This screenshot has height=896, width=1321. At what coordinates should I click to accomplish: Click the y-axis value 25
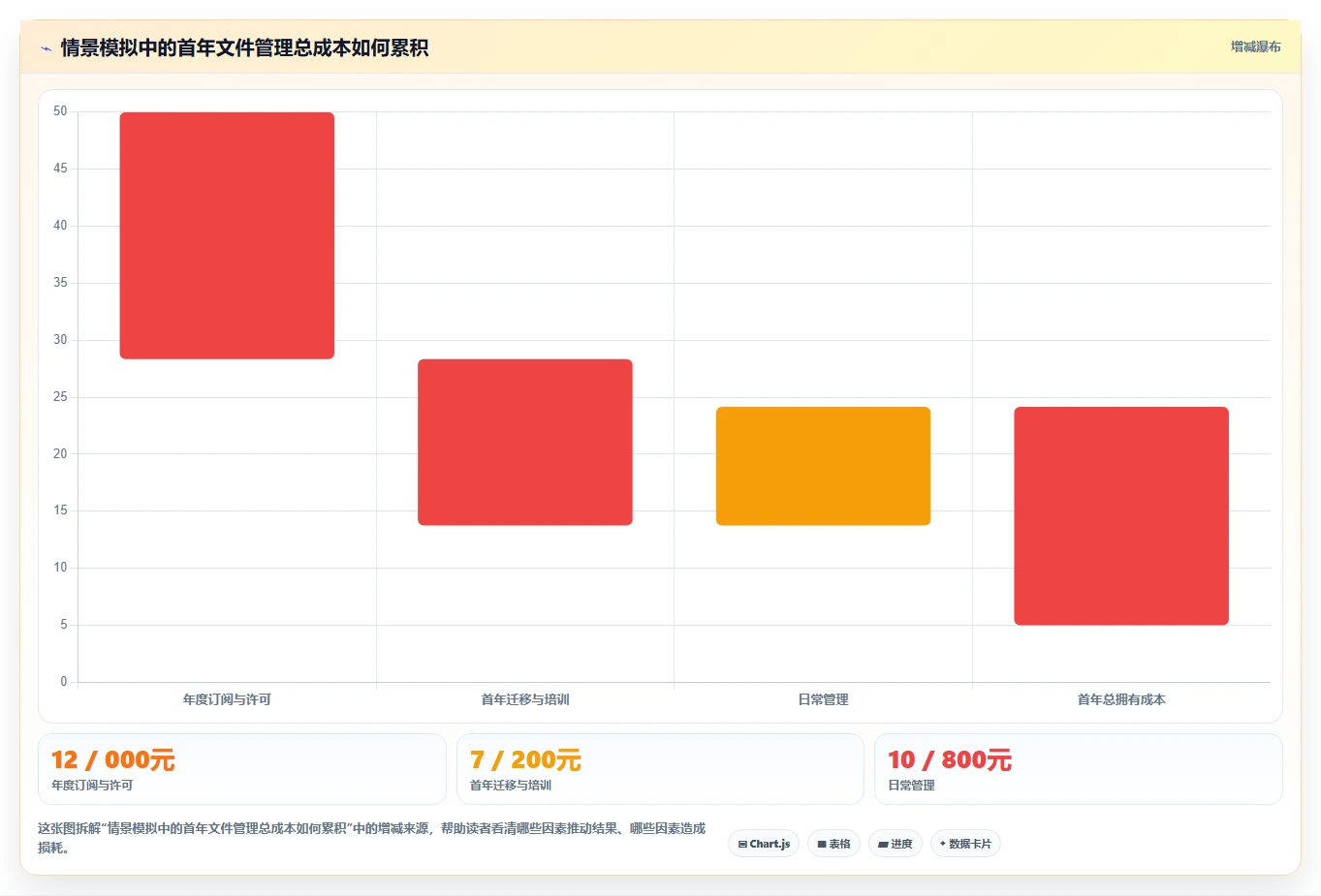click(x=60, y=397)
